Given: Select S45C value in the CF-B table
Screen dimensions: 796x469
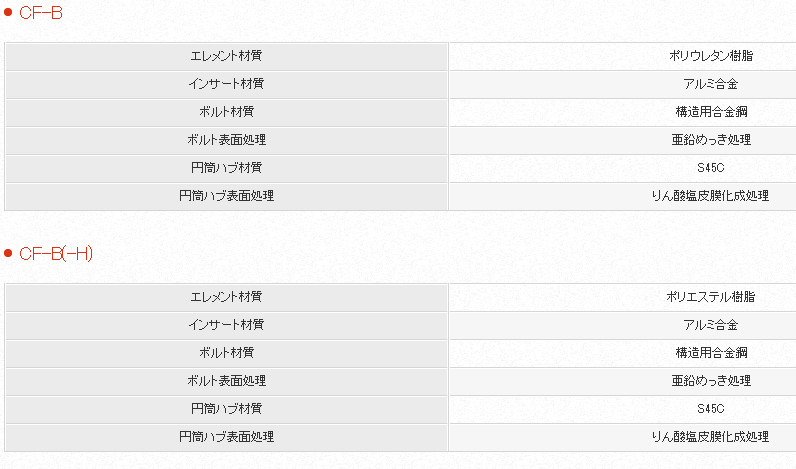Looking at the screenshot, I should click(x=711, y=168).
